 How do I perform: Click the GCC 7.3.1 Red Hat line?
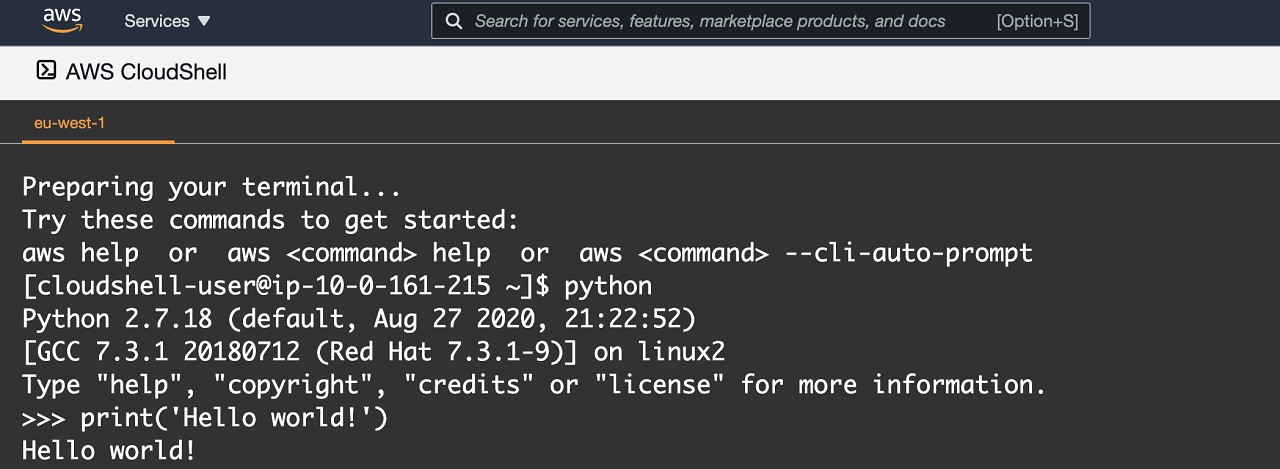(373, 352)
